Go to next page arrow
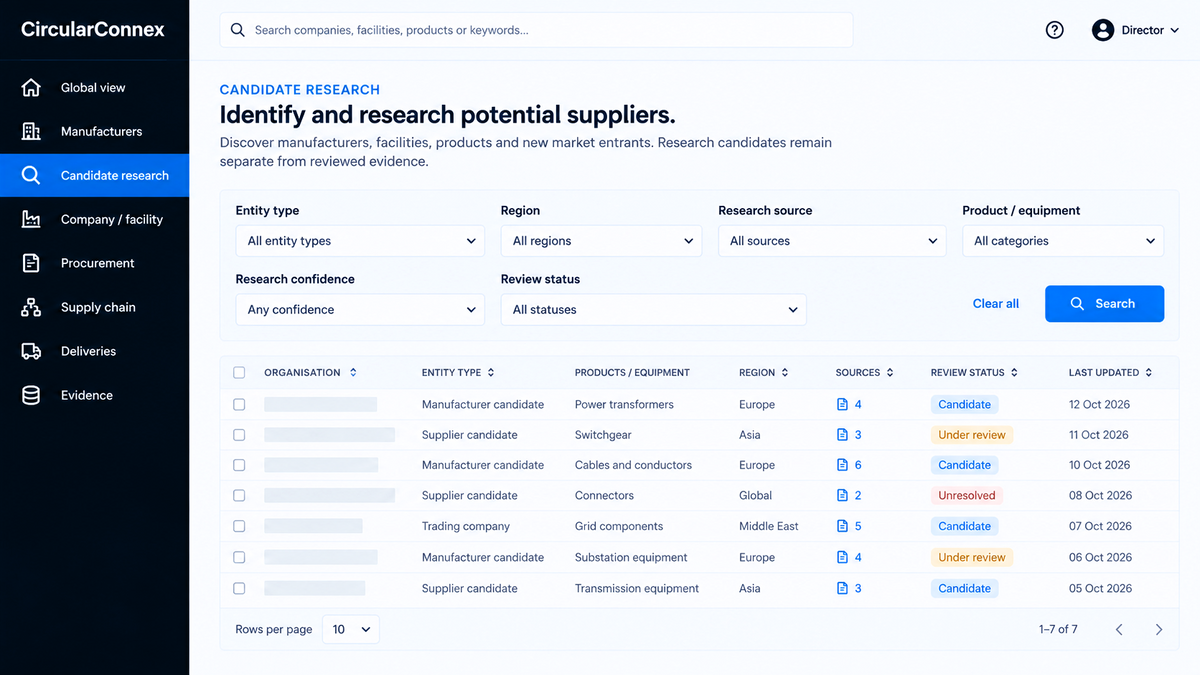Screen dimensions: 1200x675 click(x=1159, y=630)
